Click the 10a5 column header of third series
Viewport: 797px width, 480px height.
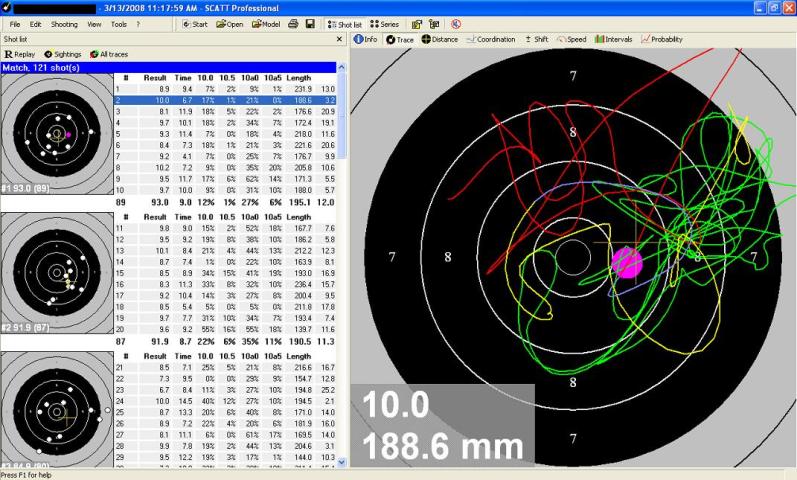[273, 356]
